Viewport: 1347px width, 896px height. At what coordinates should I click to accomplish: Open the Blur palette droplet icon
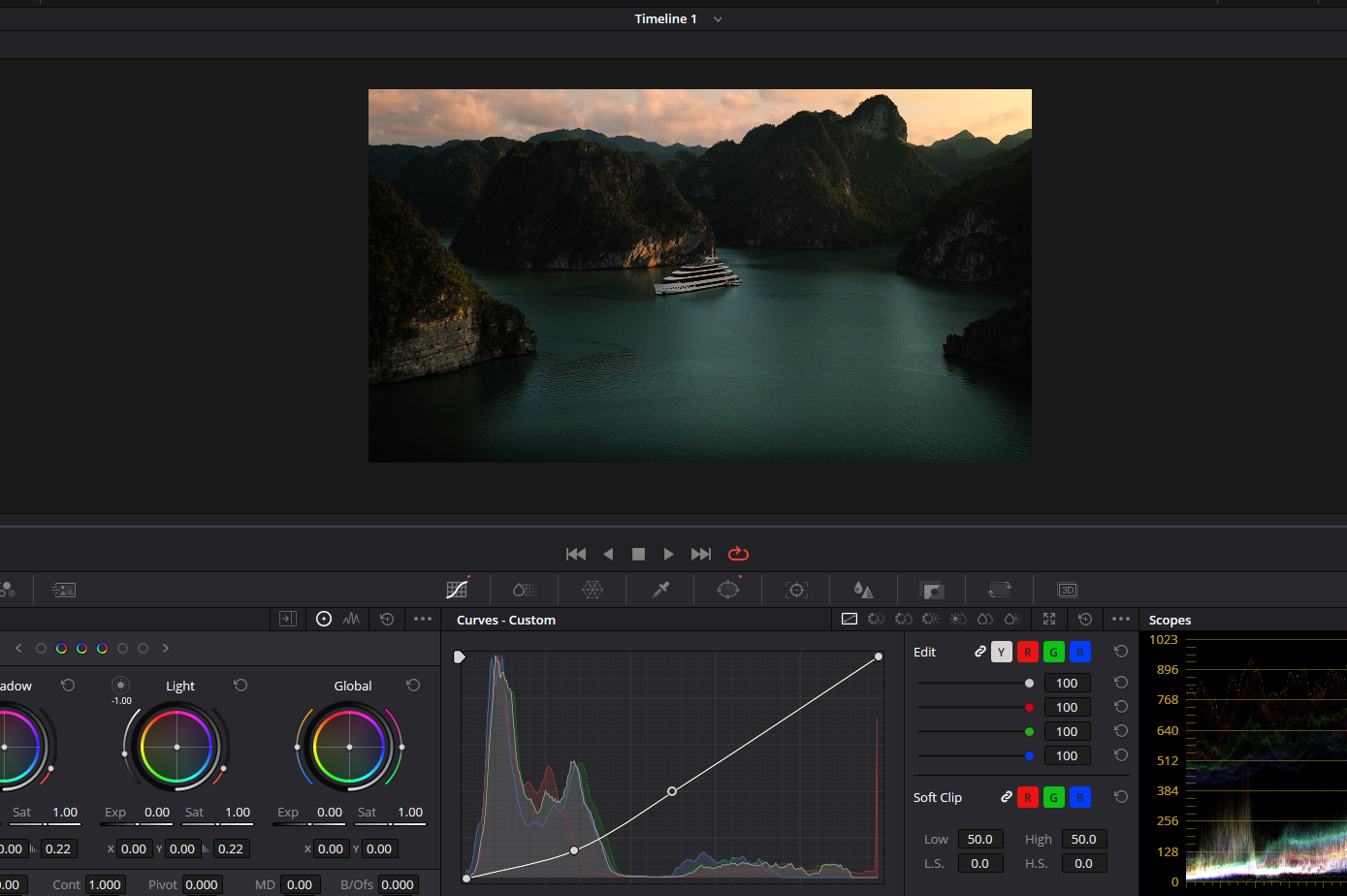click(x=863, y=590)
